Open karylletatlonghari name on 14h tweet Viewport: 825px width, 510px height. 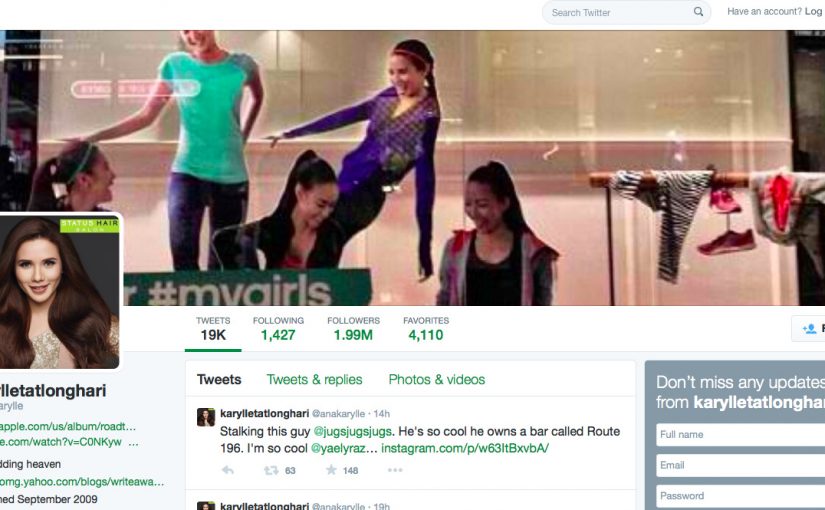click(264, 413)
